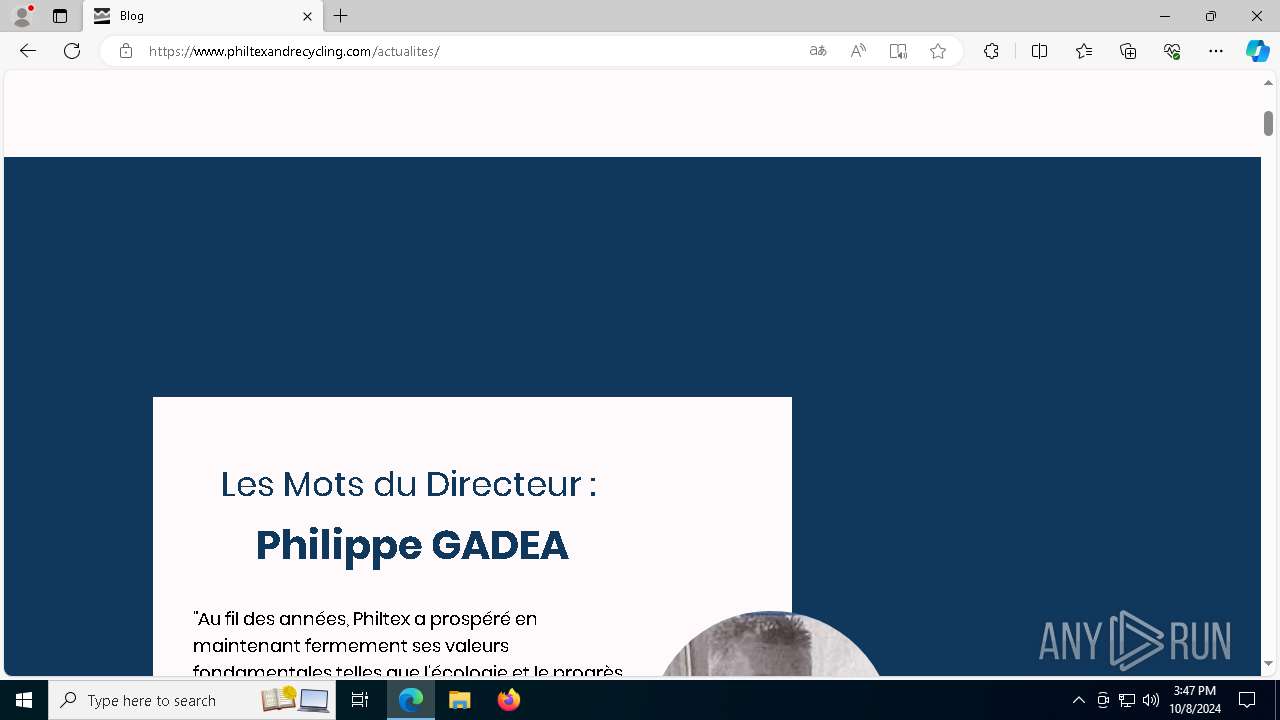Enter Immersive Reader mode
This screenshot has height=720, width=1280.
898,51
